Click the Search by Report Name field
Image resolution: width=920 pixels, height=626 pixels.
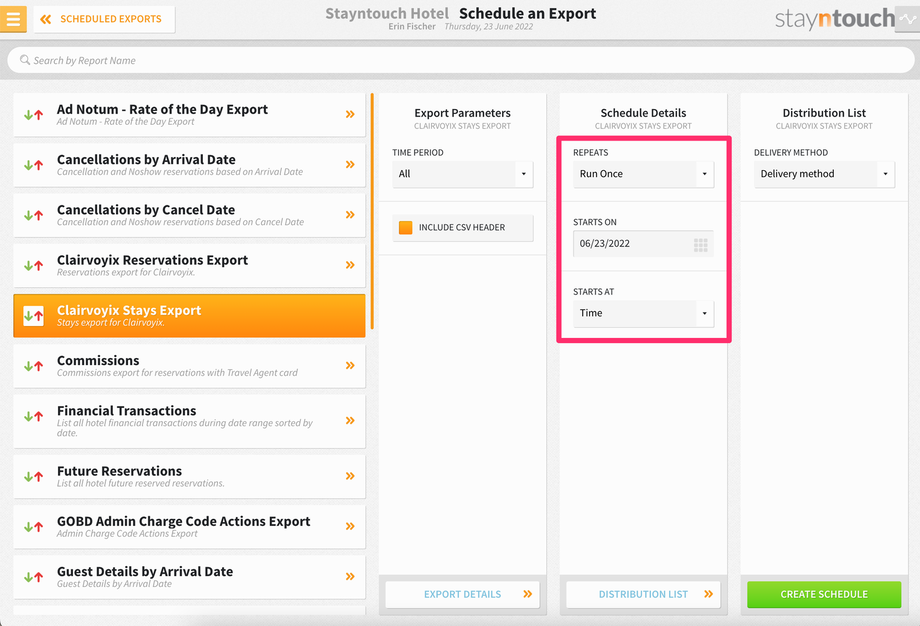pos(460,60)
